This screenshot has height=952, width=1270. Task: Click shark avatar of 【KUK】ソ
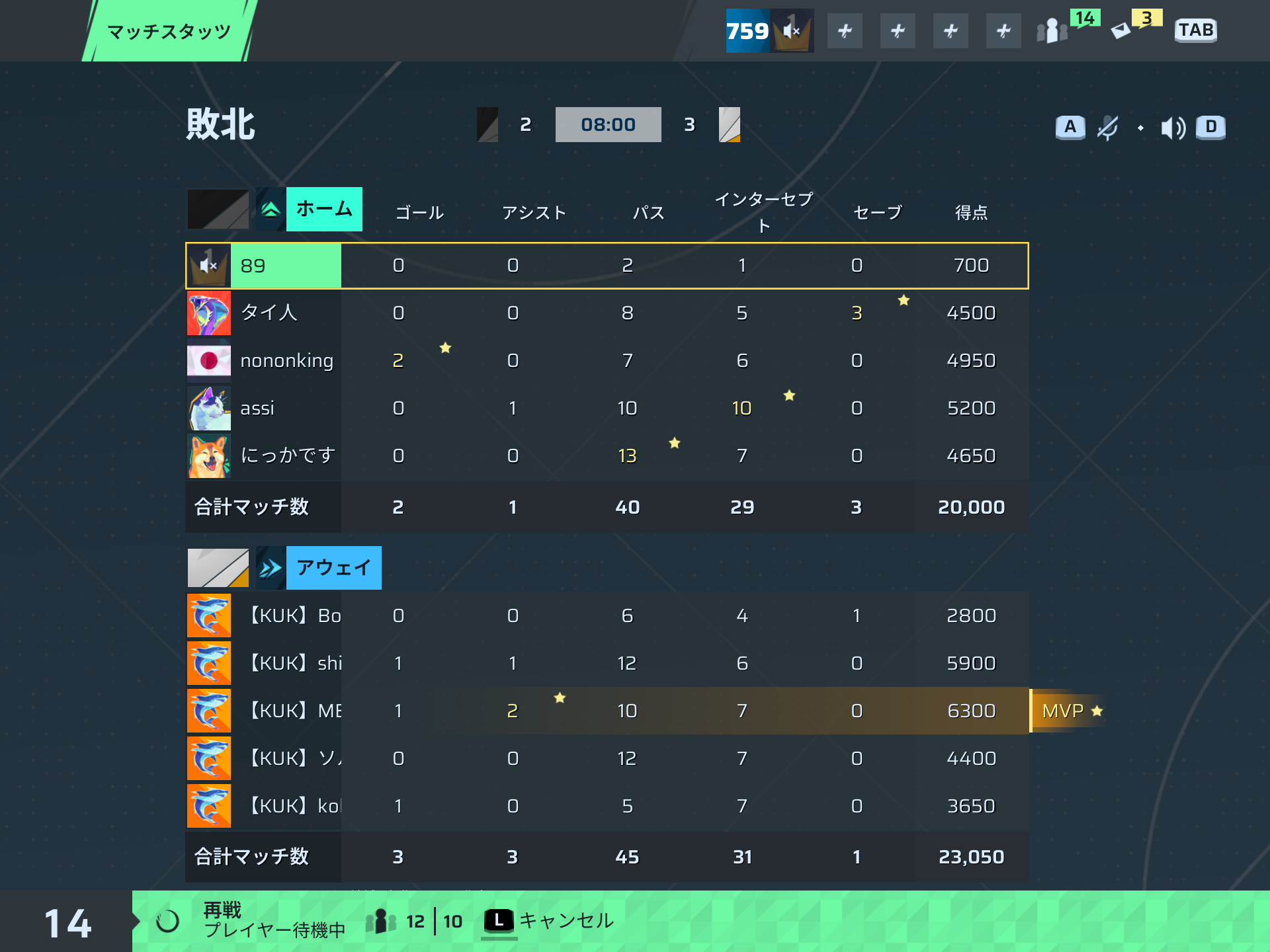click(209, 758)
